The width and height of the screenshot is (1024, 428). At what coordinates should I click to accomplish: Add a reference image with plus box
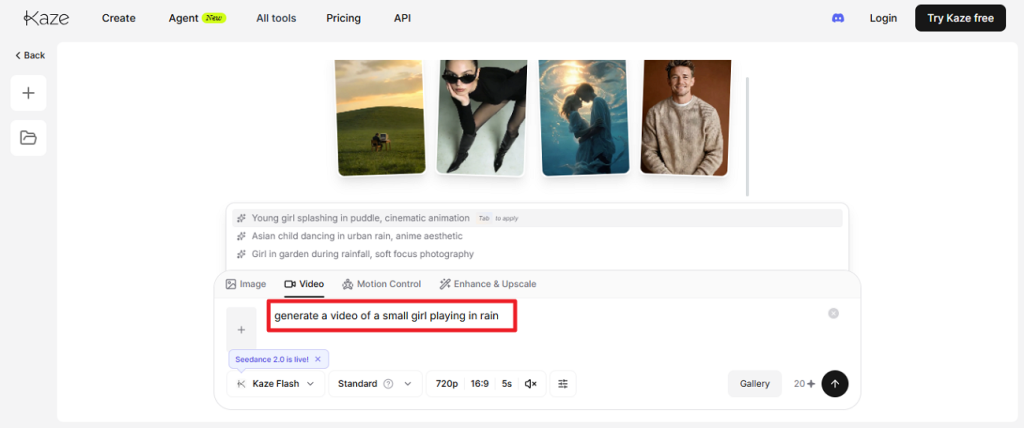click(241, 329)
